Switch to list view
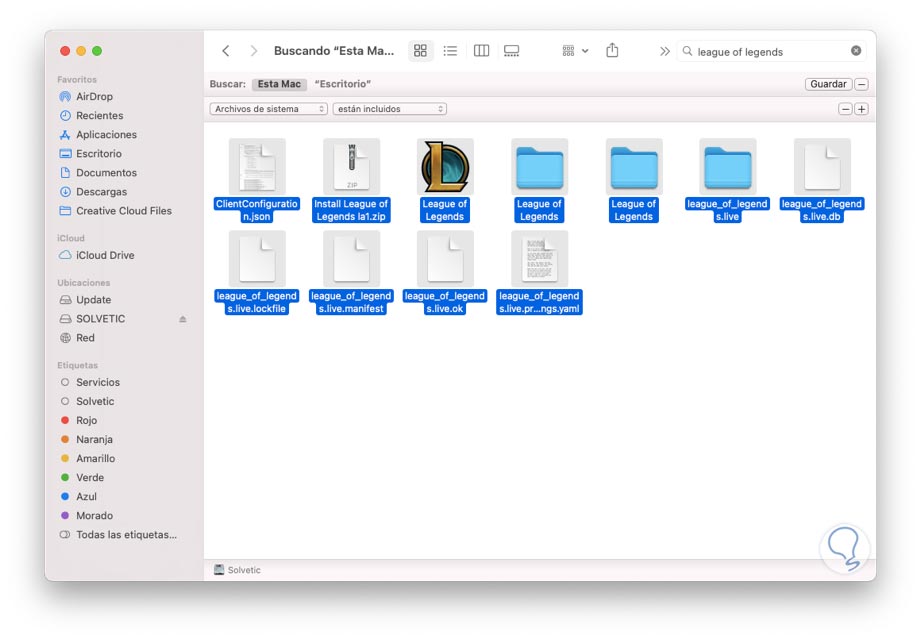Screen dimensions: 921x640 (x=451, y=51)
